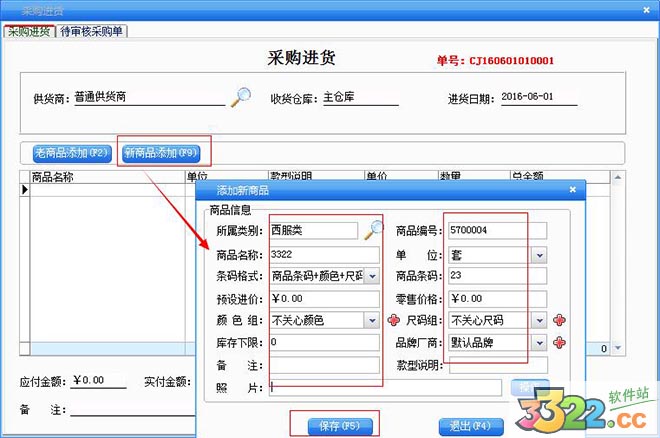
Task: Expand 条码格式 dropdown
Action: point(372,276)
